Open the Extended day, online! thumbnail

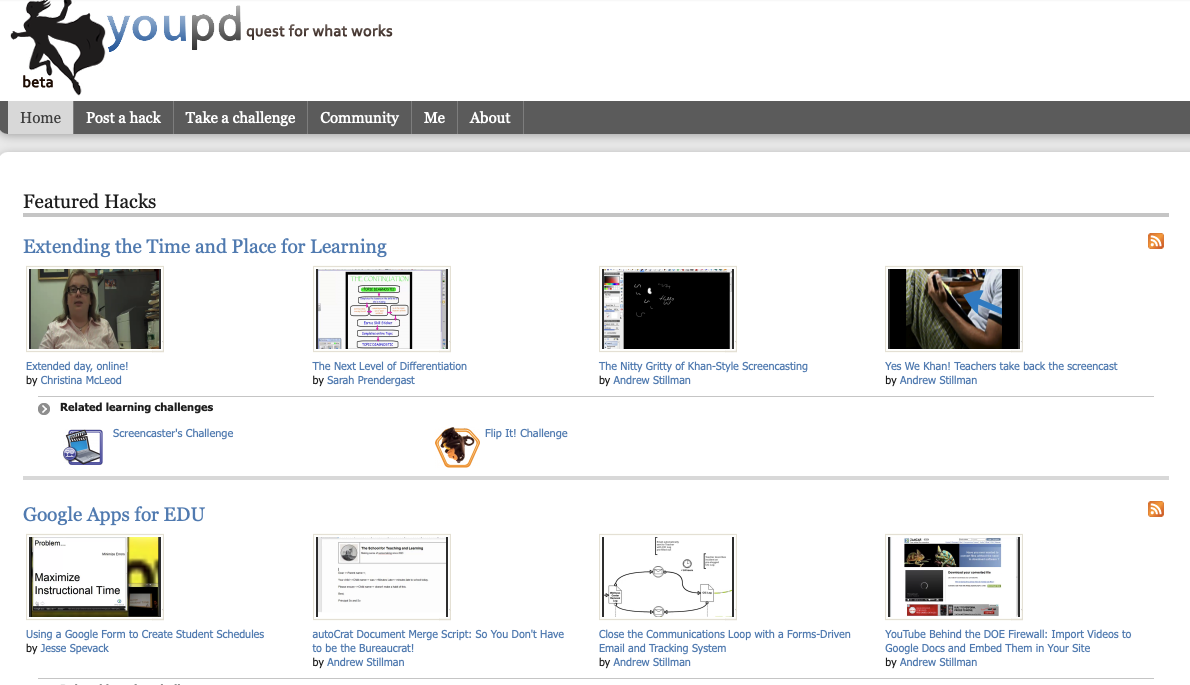(x=95, y=309)
